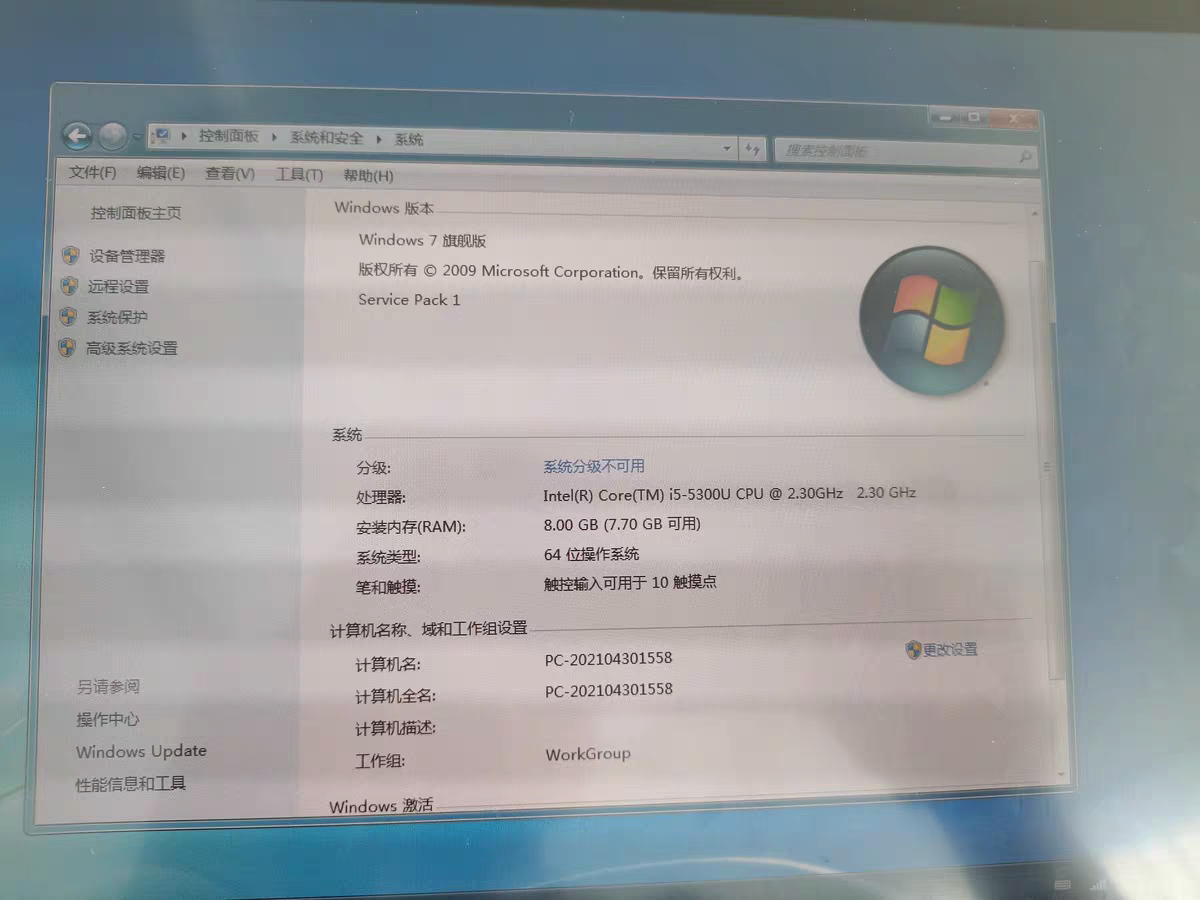Select the 8.00 GB RAM value

click(x=622, y=524)
